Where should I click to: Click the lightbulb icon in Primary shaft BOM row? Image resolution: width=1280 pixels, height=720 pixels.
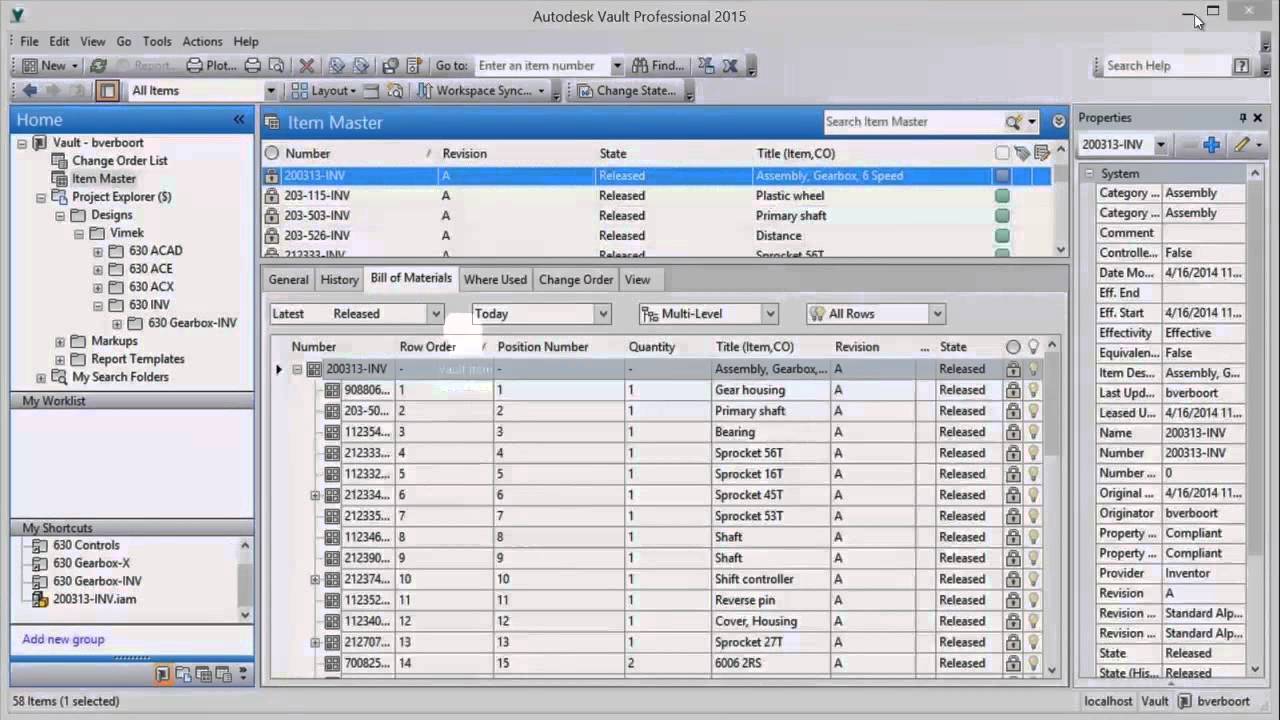(1033, 411)
